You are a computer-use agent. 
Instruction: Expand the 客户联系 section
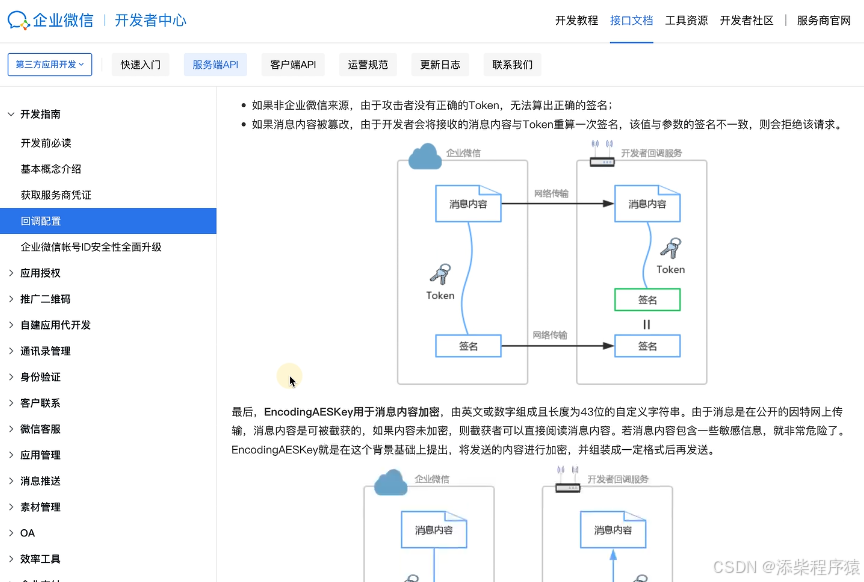11,403
